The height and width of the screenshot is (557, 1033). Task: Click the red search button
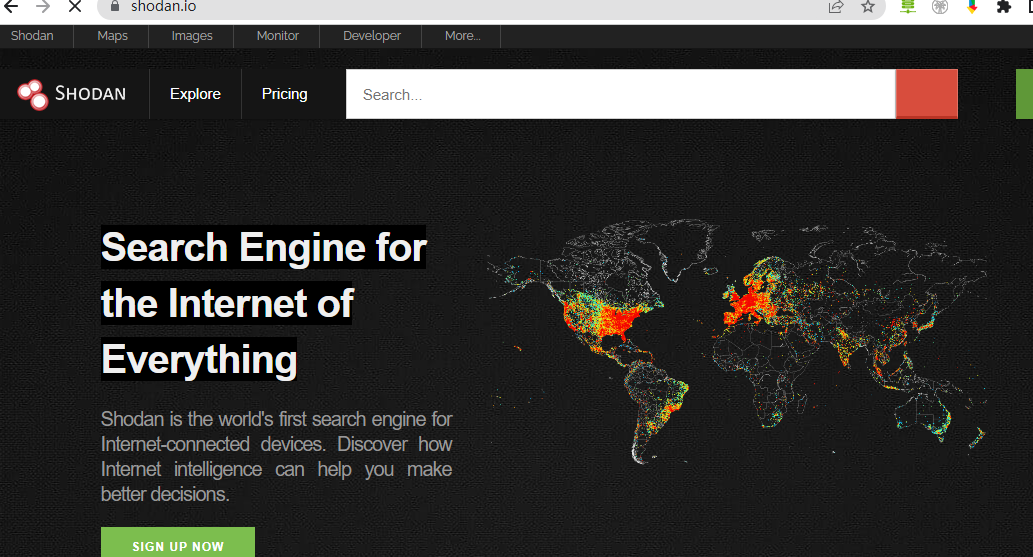tap(926, 94)
